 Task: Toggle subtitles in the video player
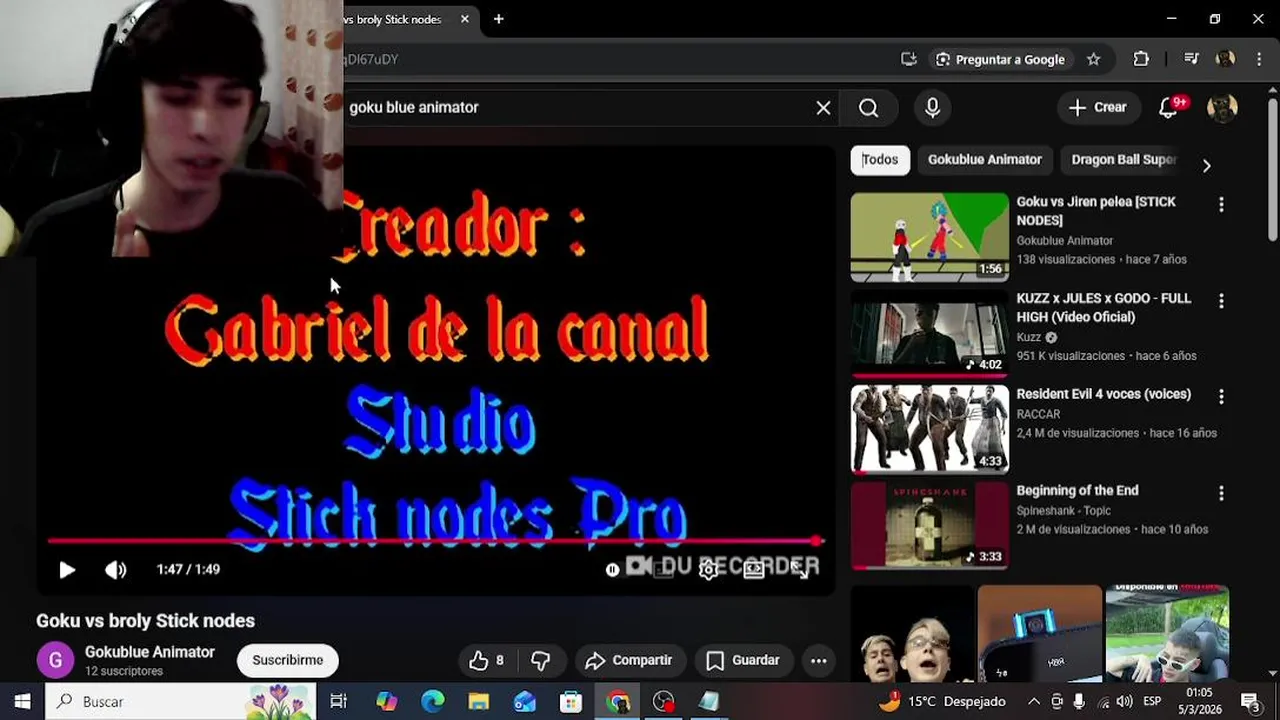662,569
